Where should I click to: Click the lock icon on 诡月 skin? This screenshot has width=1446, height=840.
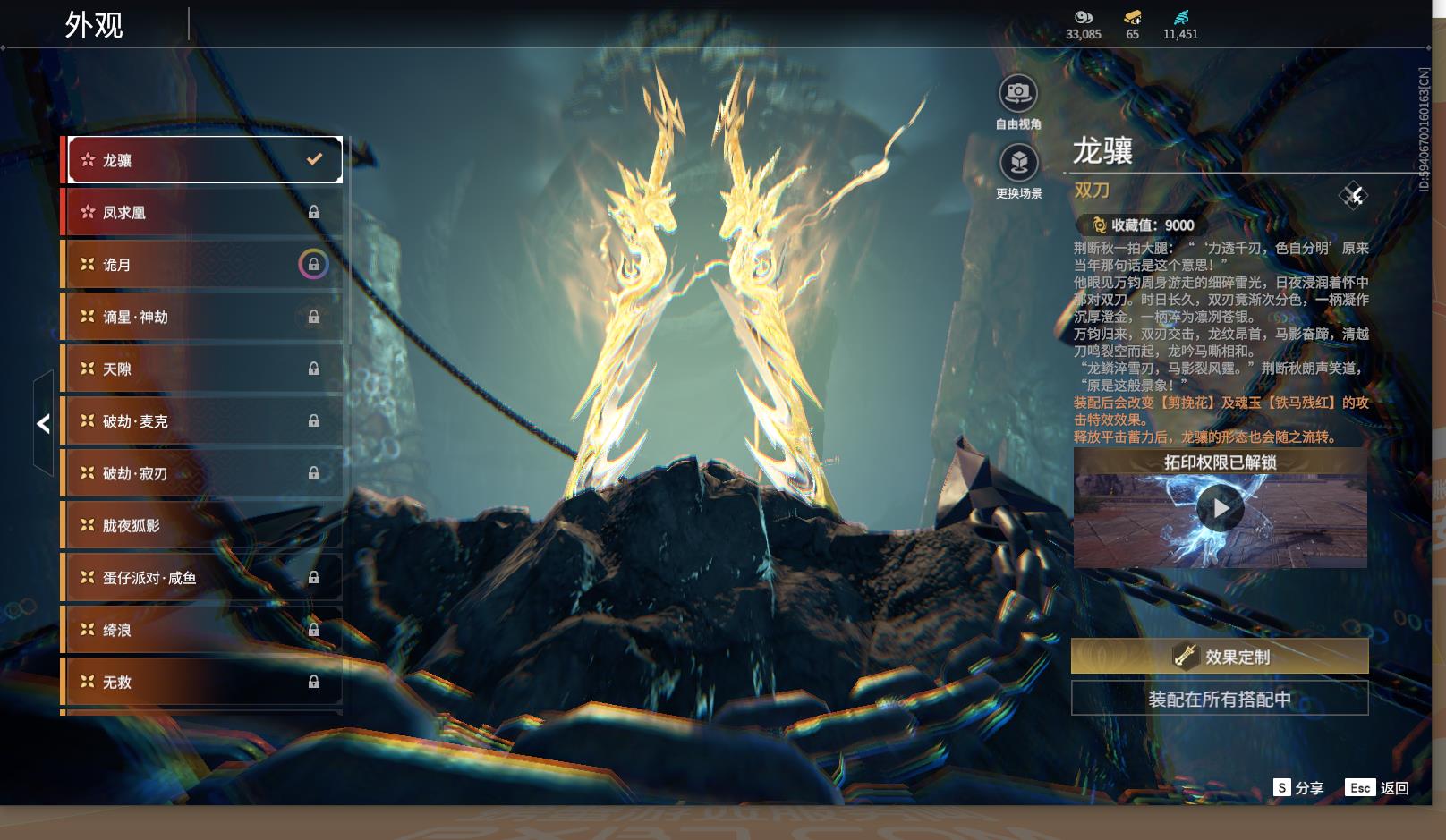pos(313,265)
